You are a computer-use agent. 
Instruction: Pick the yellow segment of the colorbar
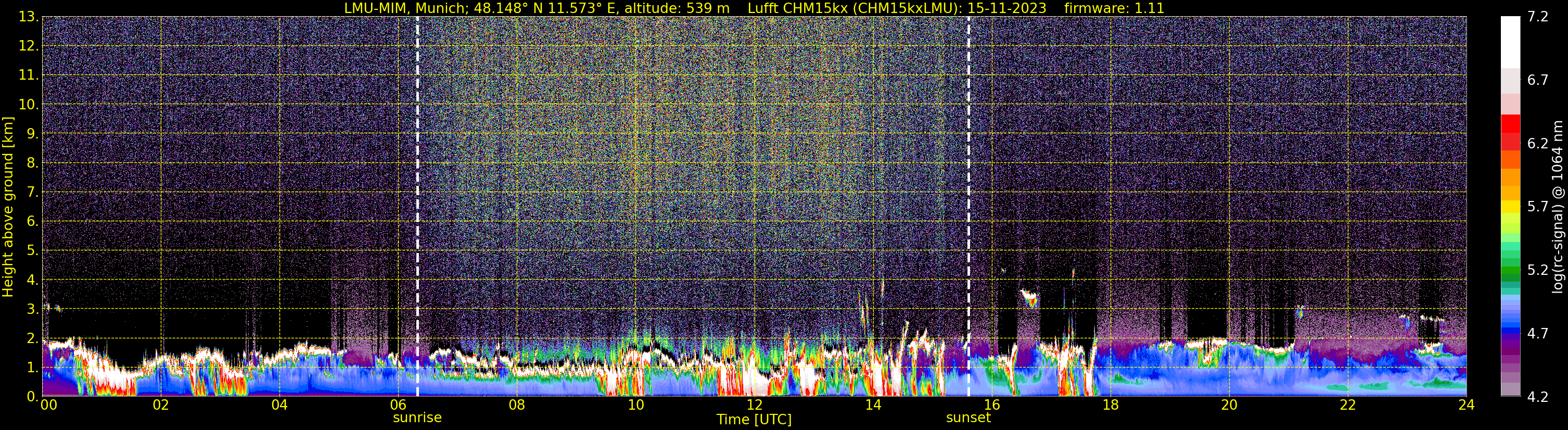pyautogui.click(x=1510, y=207)
